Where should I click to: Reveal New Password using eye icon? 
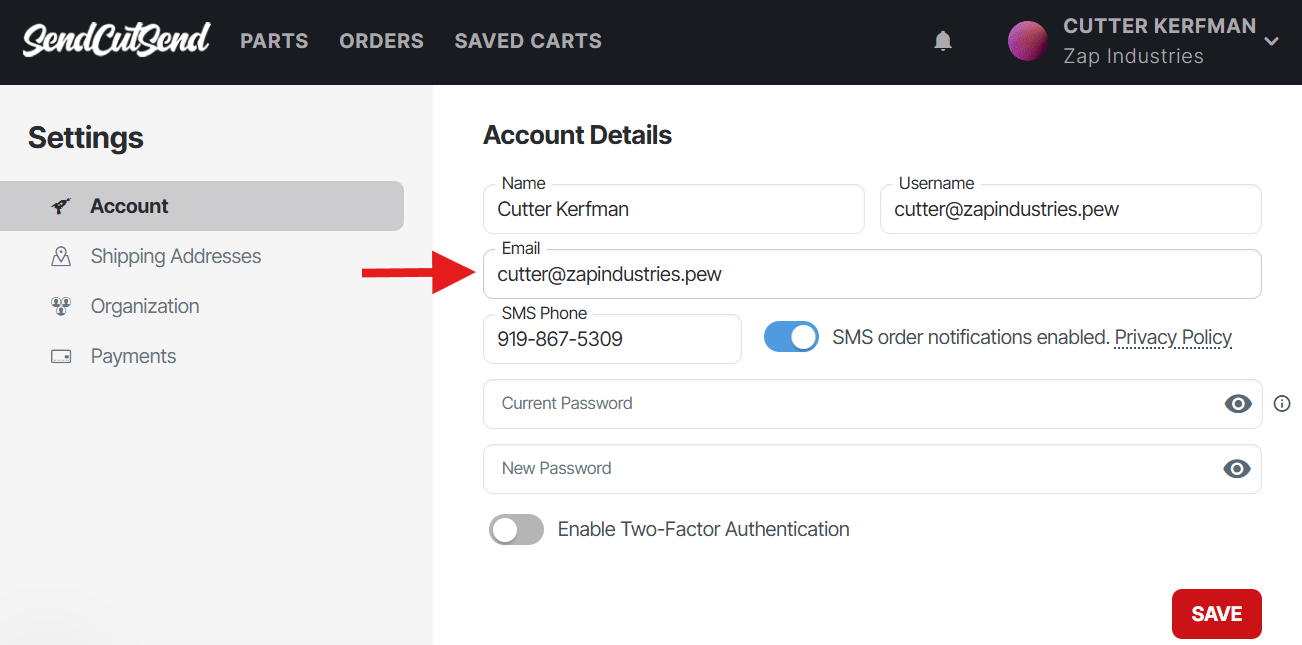point(1237,469)
